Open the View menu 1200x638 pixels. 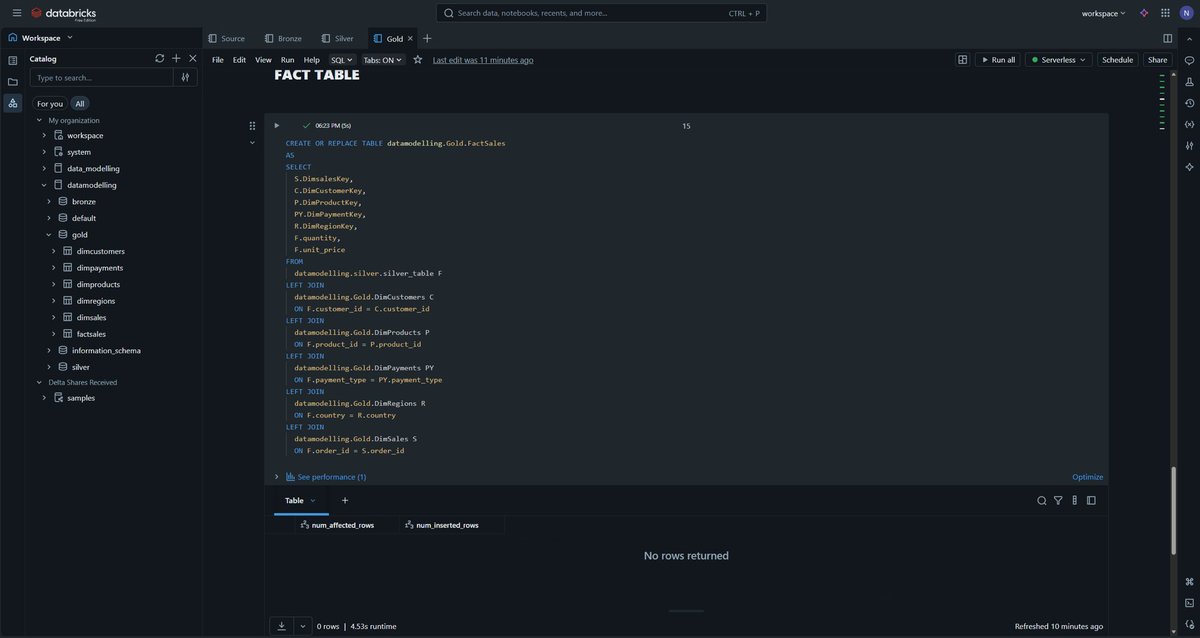pyautogui.click(x=263, y=60)
